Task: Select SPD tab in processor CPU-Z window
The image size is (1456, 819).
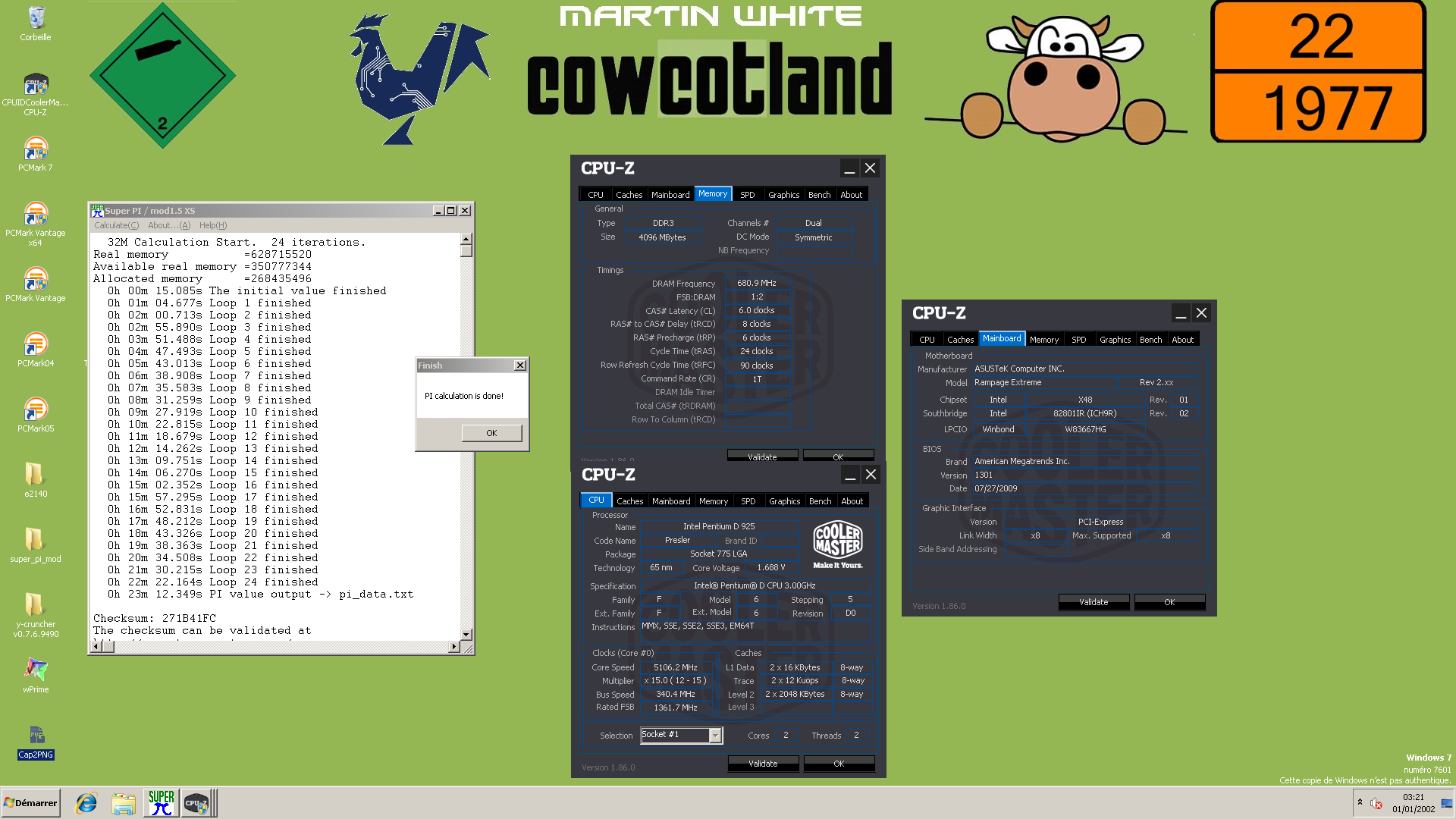Action: tap(748, 501)
